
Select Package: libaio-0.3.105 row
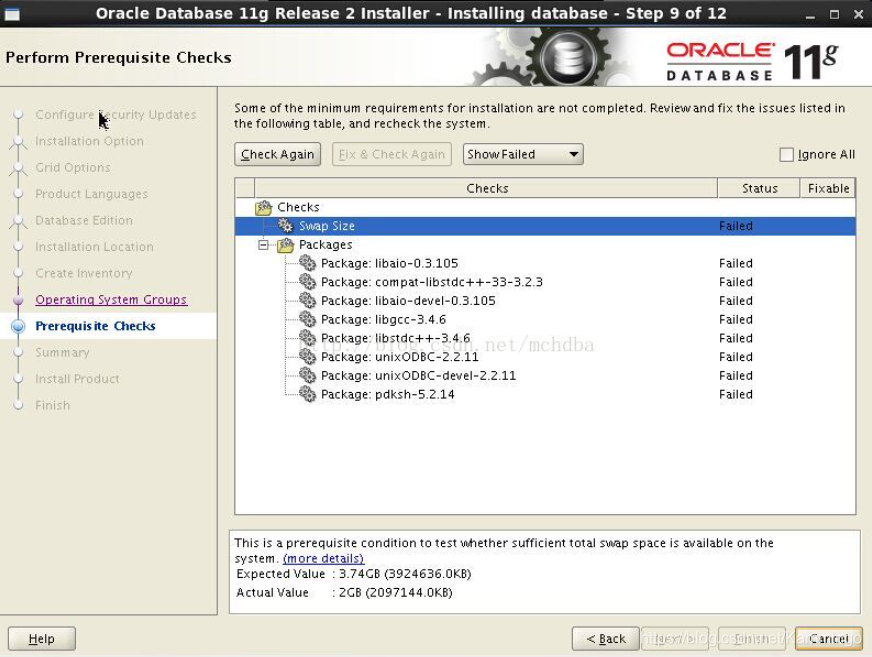coord(545,263)
